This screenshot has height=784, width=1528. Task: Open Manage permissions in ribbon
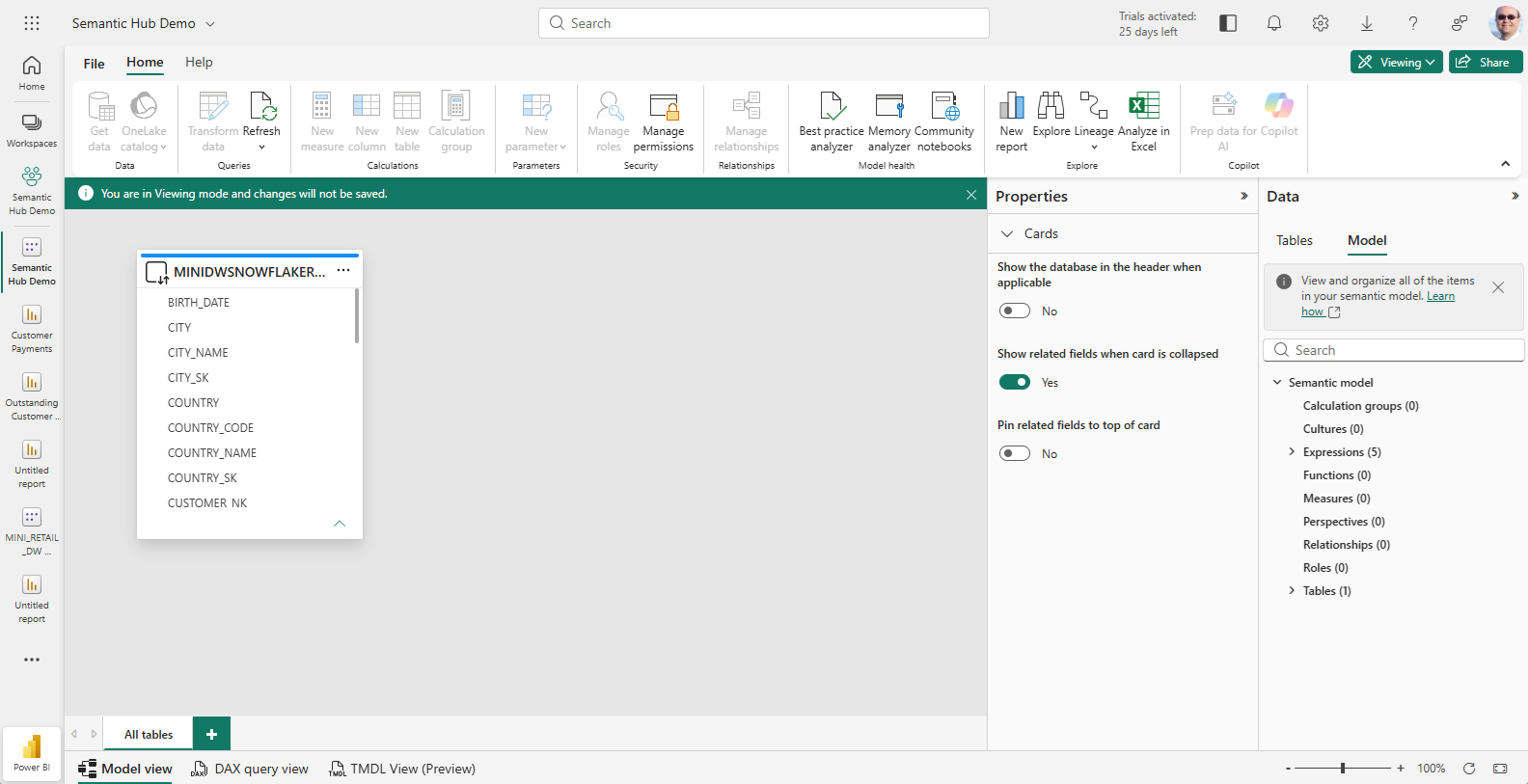[x=664, y=122]
